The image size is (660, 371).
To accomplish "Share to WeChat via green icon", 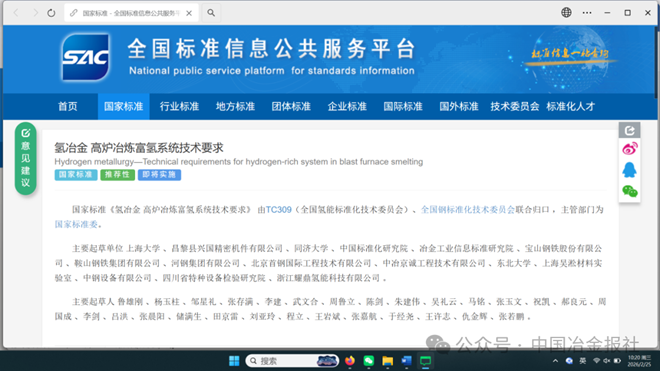I will (x=630, y=191).
